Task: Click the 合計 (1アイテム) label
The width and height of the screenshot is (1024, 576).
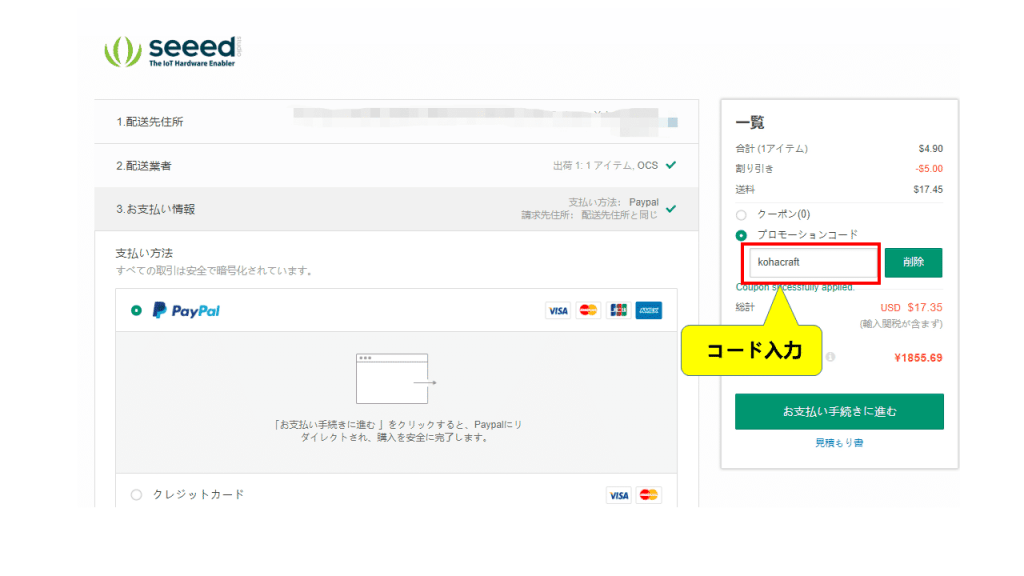Action: tap(772, 148)
